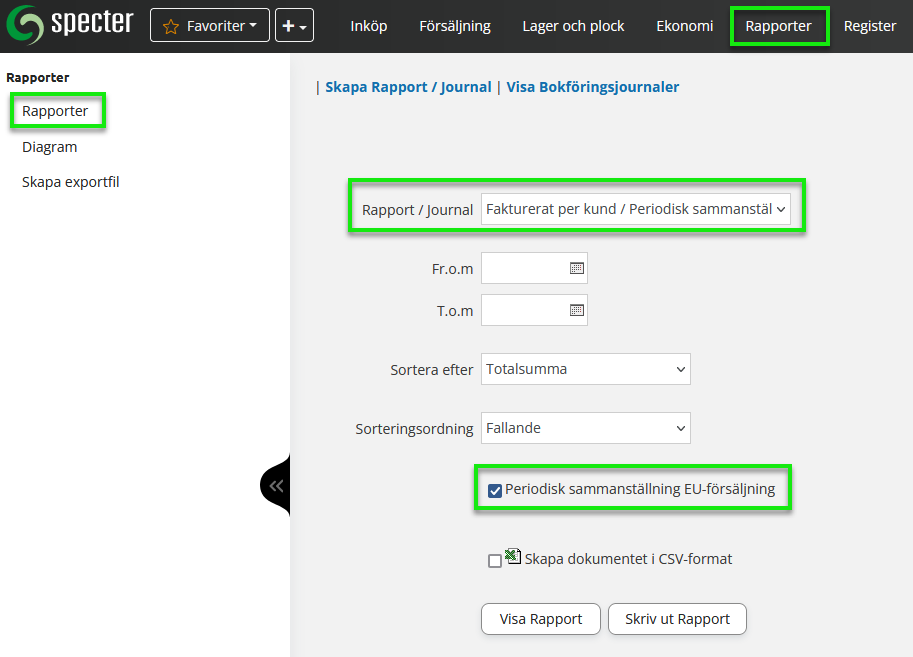Select Diagram in the sidebar

pos(50,147)
